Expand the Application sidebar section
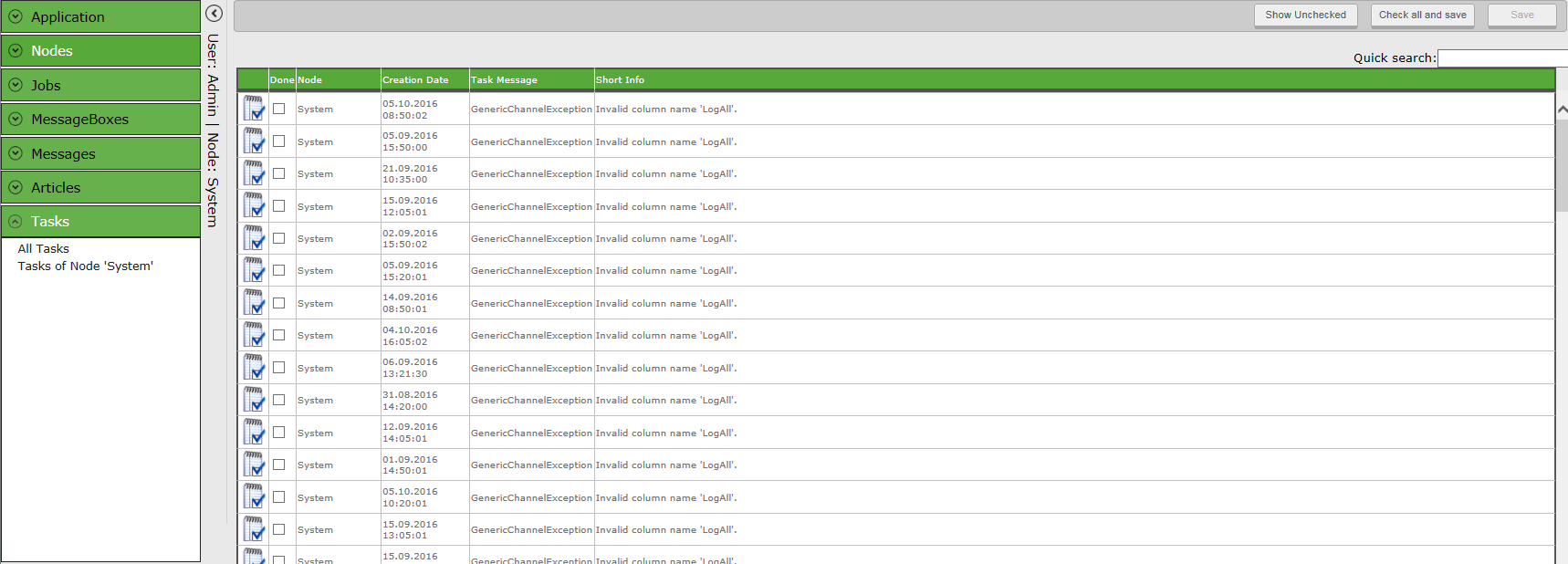 [100, 16]
